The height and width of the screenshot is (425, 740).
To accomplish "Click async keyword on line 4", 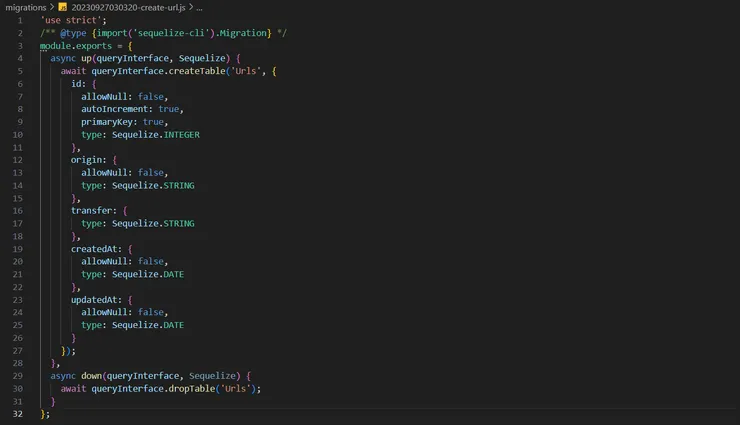I will click(x=63, y=58).
